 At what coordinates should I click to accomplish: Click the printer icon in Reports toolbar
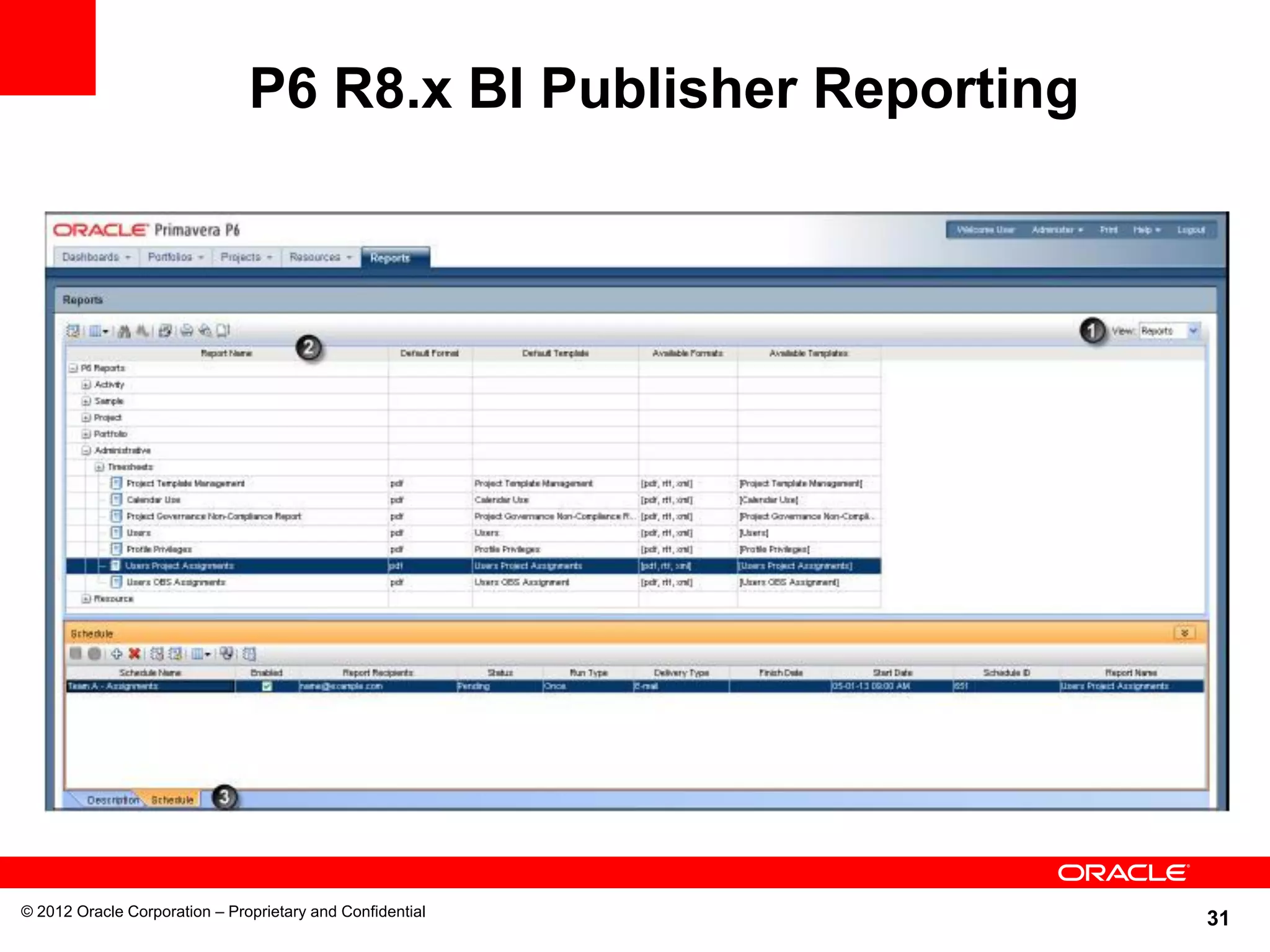(187, 331)
